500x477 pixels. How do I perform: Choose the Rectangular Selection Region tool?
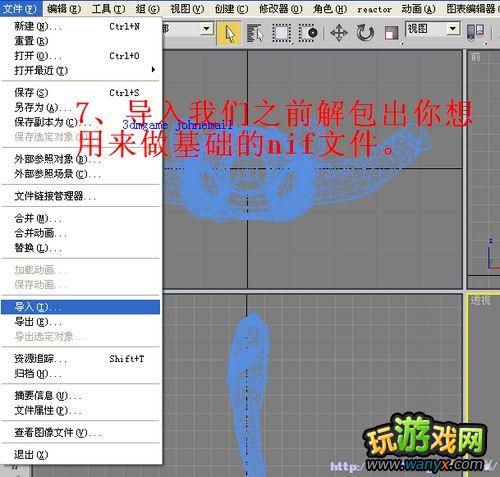point(282,33)
